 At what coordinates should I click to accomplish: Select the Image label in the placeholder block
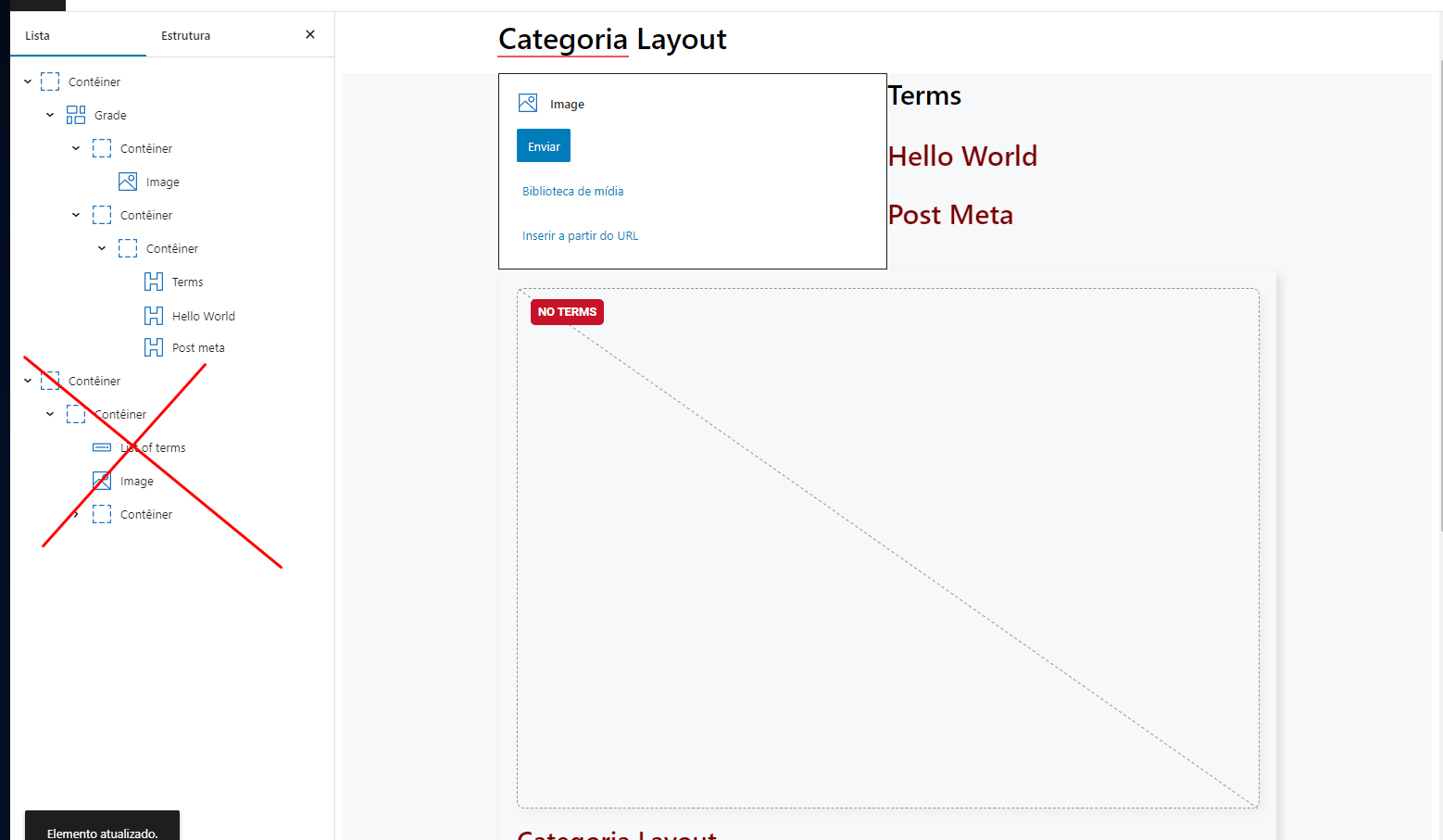pos(567,104)
